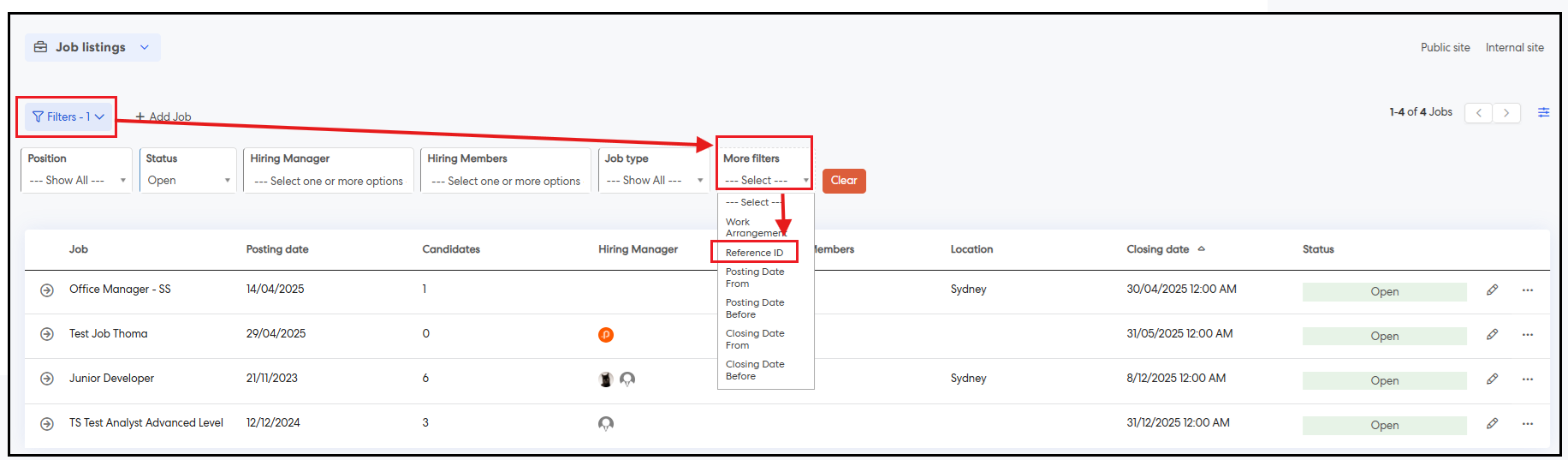Open the Public site link

(x=1445, y=48)
